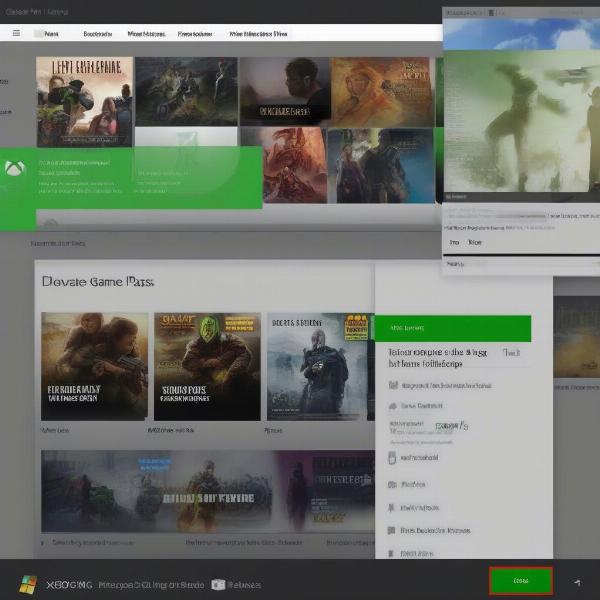Select the red dragon creature game tile
Image resolution: width=600 pixels, height=600 pixels.
[295, 165]
